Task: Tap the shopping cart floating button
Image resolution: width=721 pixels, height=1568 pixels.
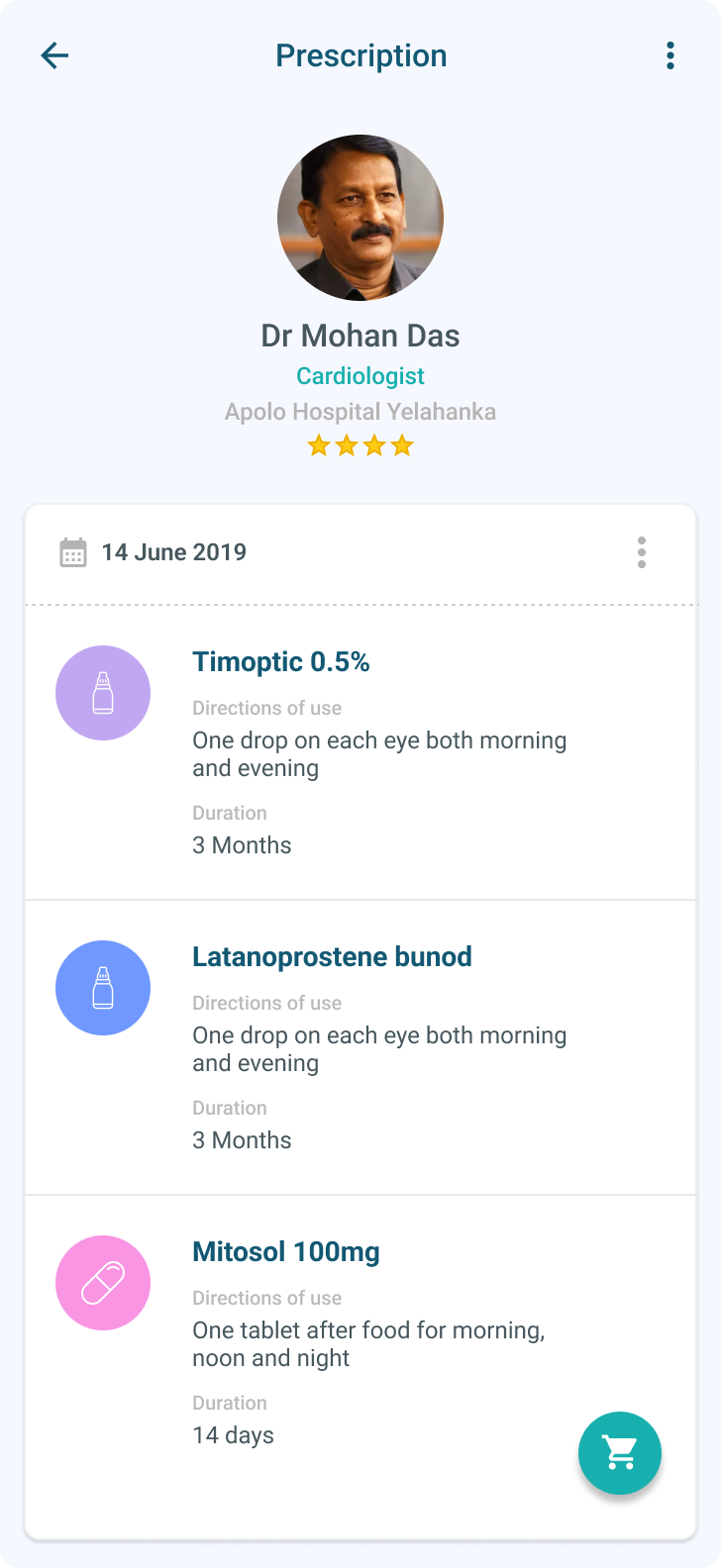Action: tap(620, 1453)
